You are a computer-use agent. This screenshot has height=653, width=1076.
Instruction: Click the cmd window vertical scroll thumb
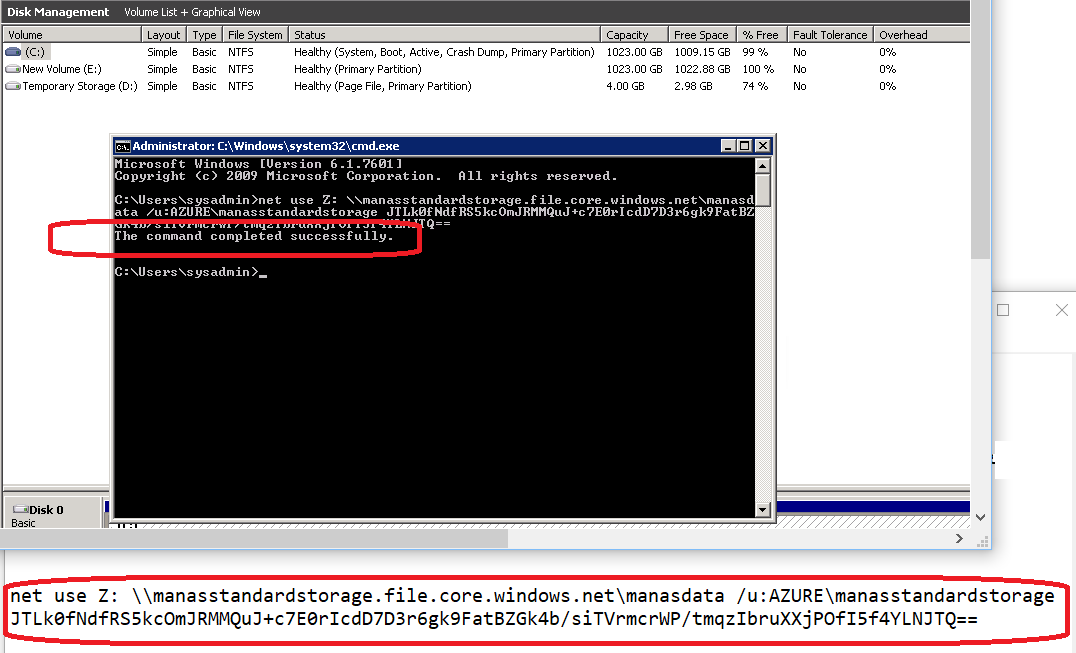[762, 190]
